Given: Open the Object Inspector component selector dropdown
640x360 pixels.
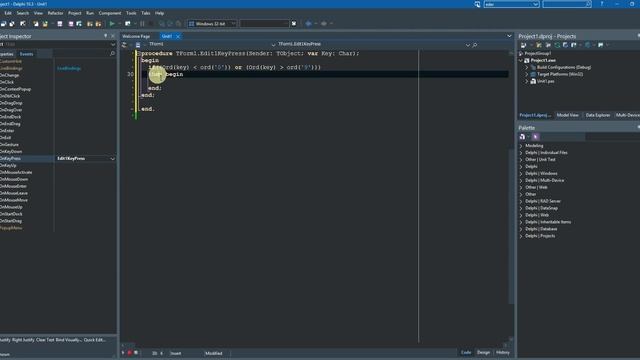Looking at the screenshot, I should pos(113,44).
